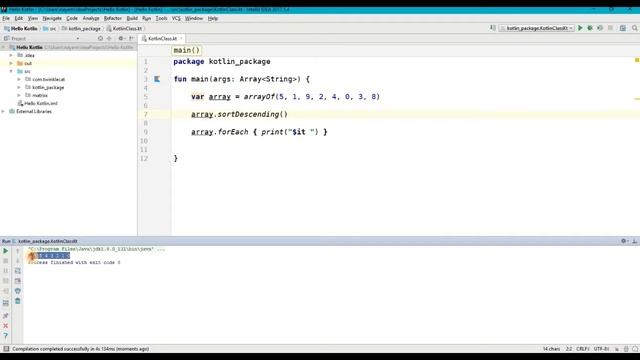
Task: Click the yellow warning marker in editor stripe
Action: [637, 60]
